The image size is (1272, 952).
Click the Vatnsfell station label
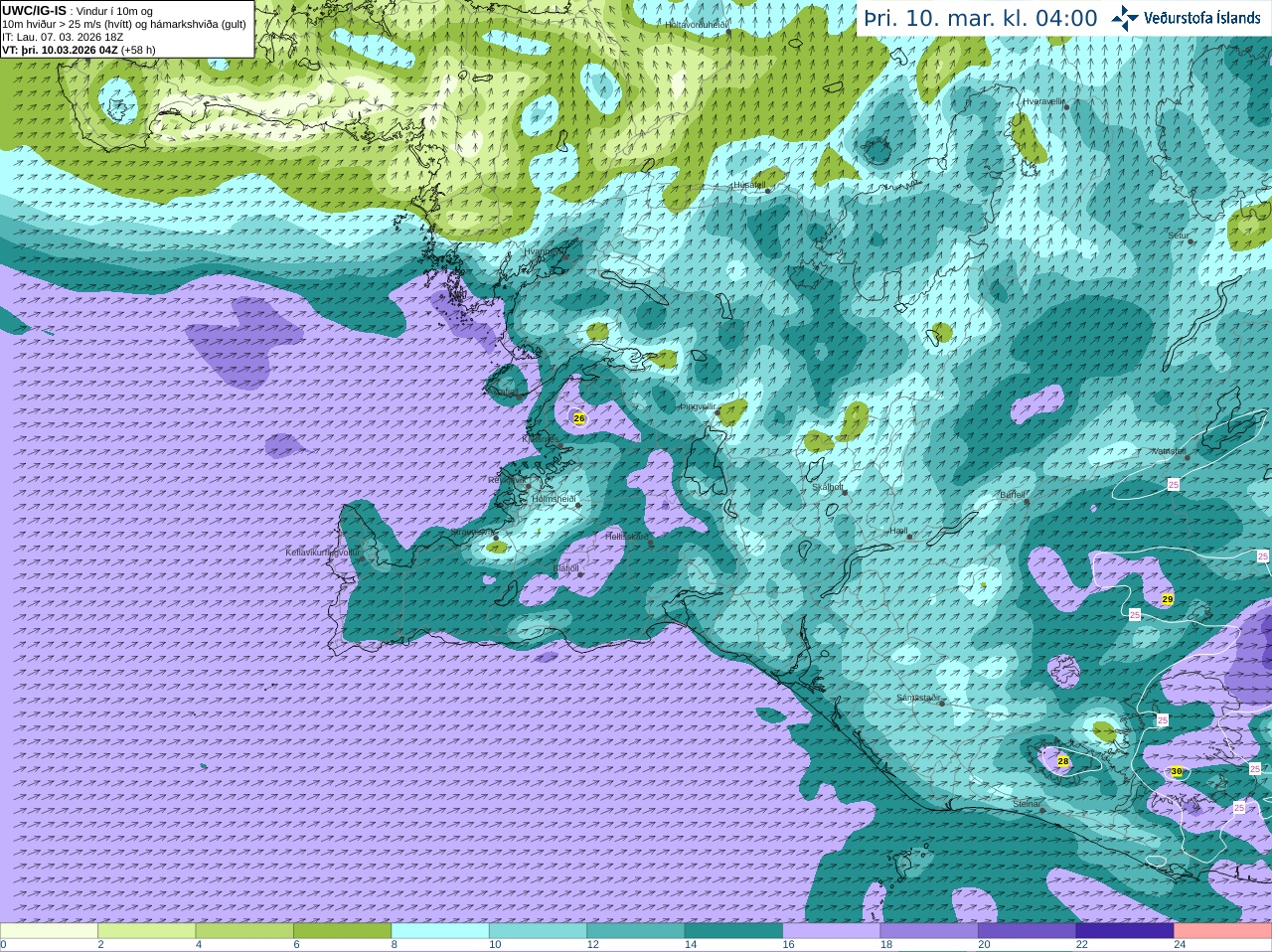point(1169,451)
